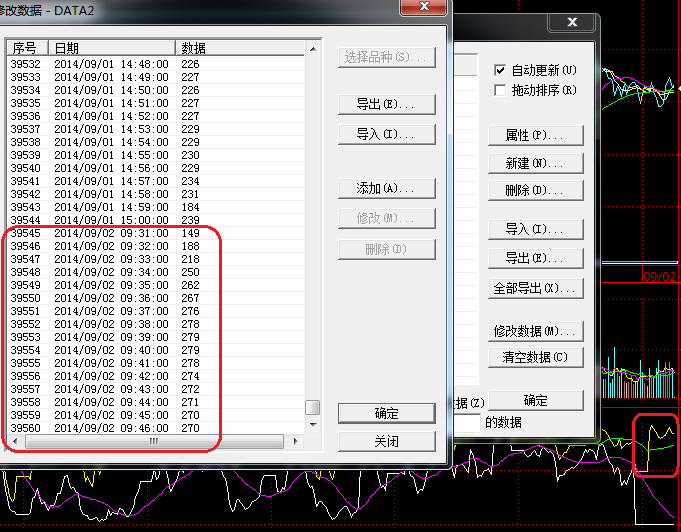This screenshot has height=532, width=681.
Task: Select row 39559 dated 09:45:00
Action: pos(155,415)
